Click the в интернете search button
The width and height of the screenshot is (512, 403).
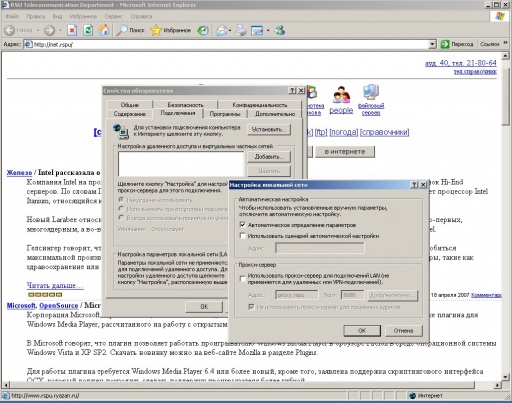(345, 152)
